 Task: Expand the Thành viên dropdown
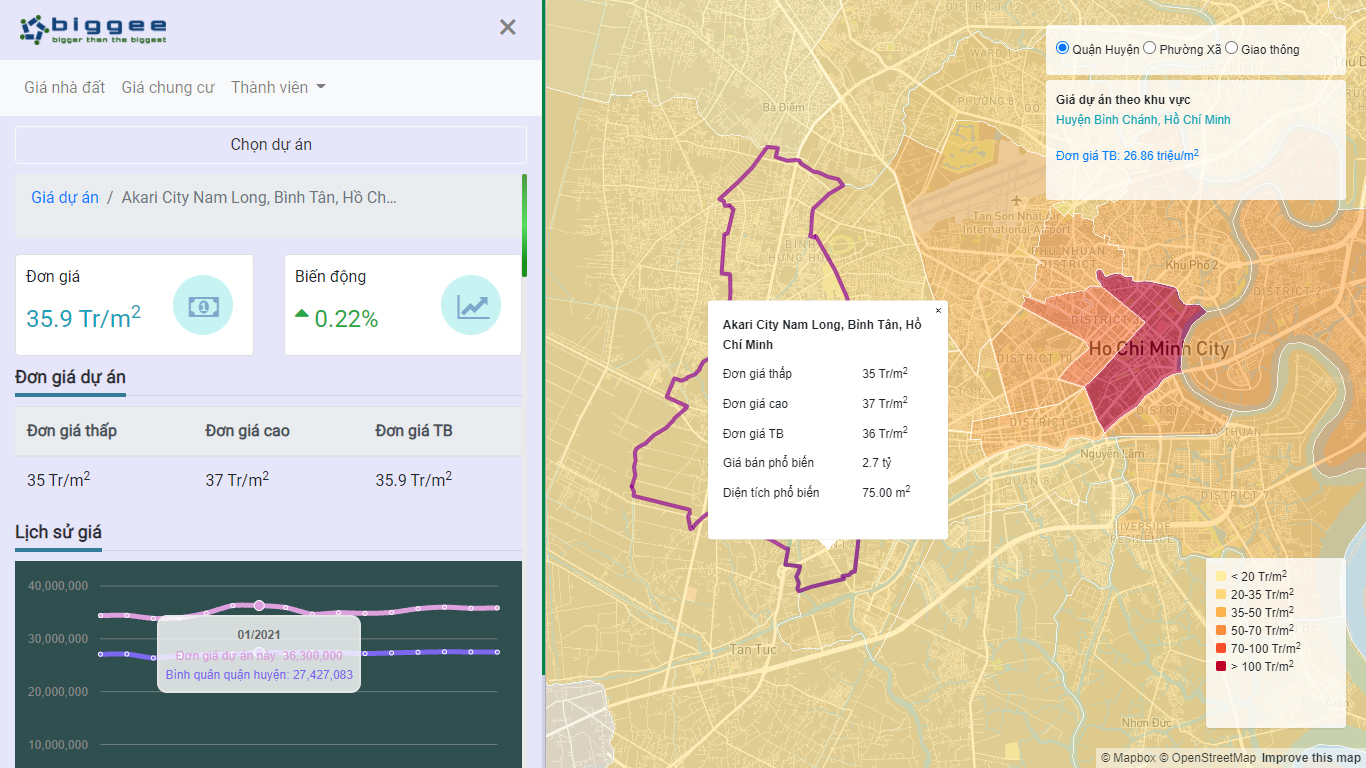tap(278, 87)
